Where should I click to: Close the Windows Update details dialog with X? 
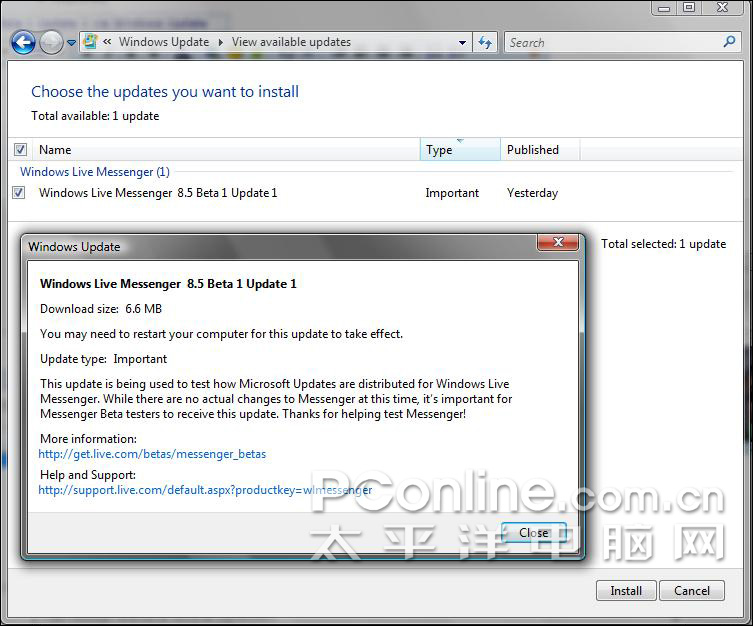557,243
